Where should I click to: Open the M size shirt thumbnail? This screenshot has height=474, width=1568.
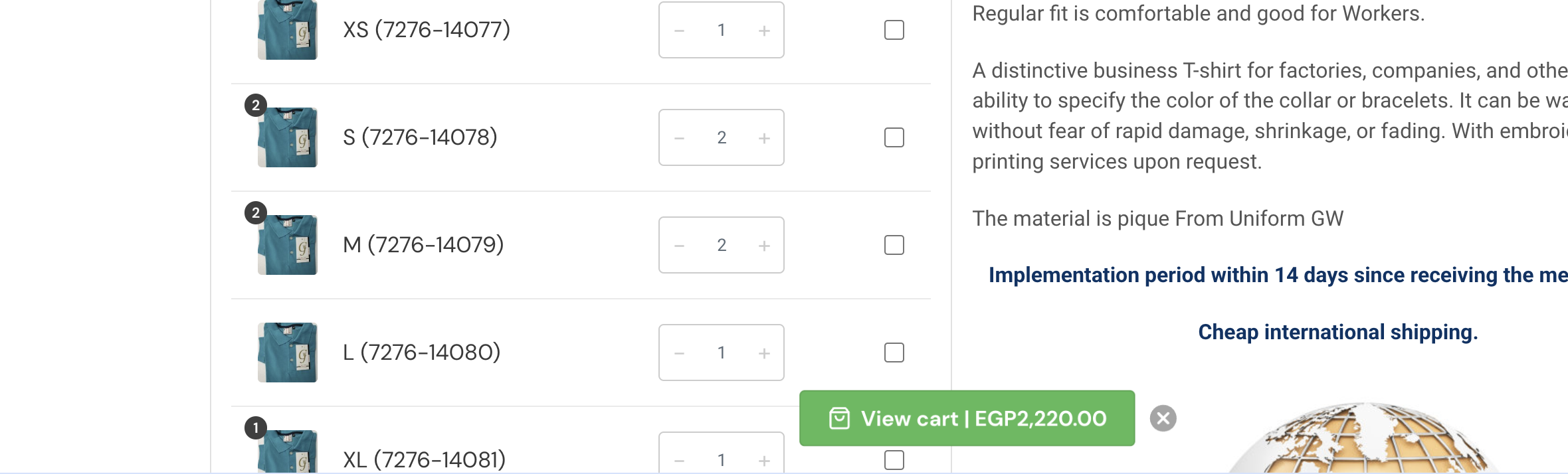(x=288, y=245)
